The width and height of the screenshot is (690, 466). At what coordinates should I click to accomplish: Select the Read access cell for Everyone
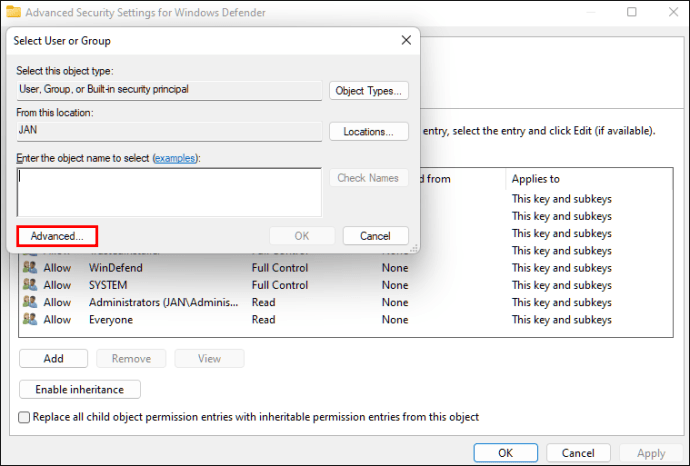(x=263, y=319)
